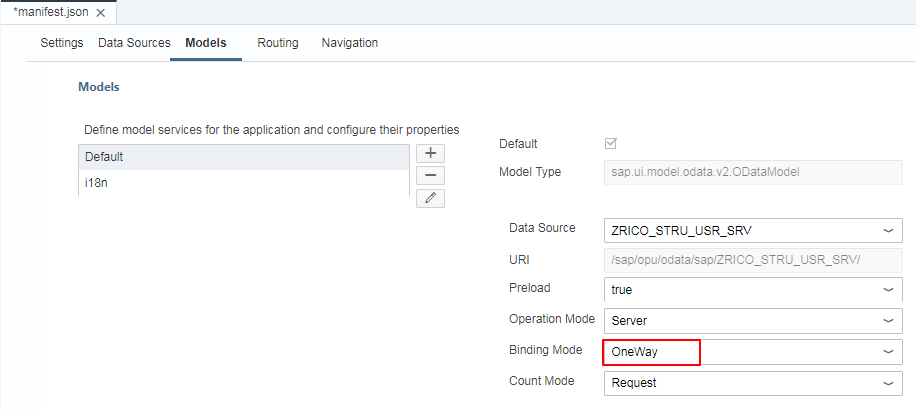Click the plus icon to add a model
The width and height of the screenshot is (916, 410).
[430, 153]
